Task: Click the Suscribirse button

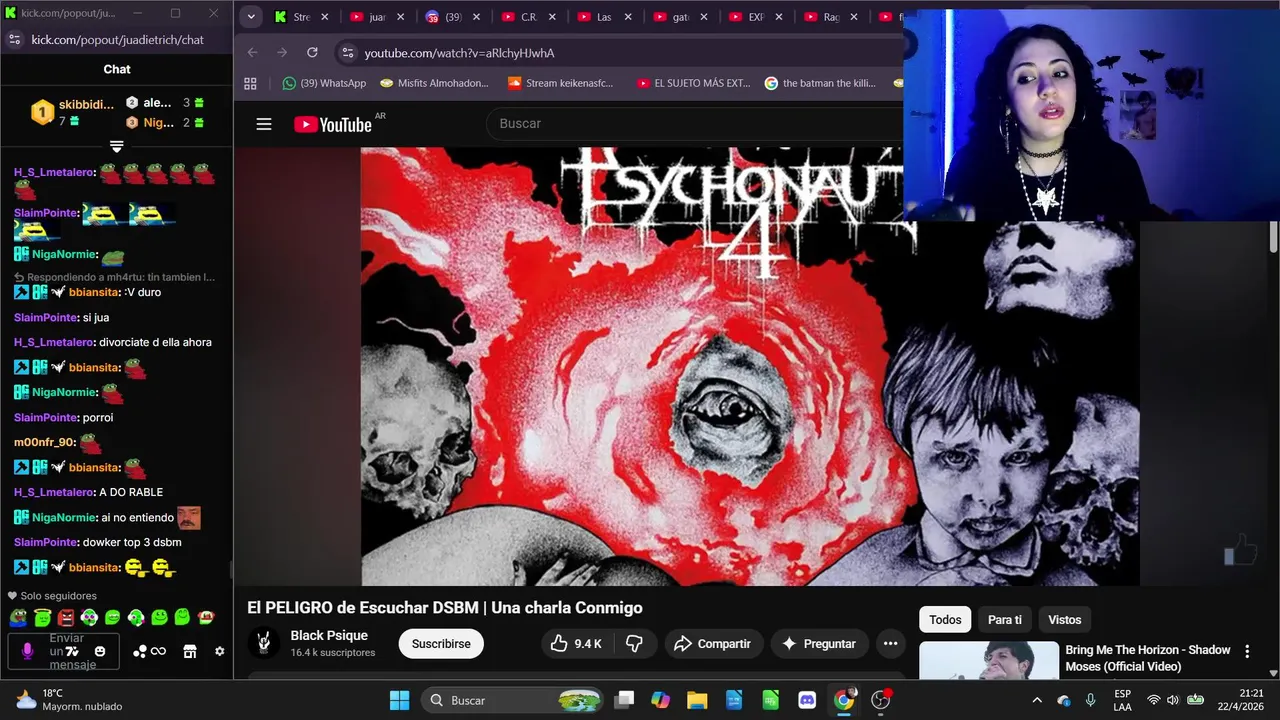Action: tap(441, 644)
